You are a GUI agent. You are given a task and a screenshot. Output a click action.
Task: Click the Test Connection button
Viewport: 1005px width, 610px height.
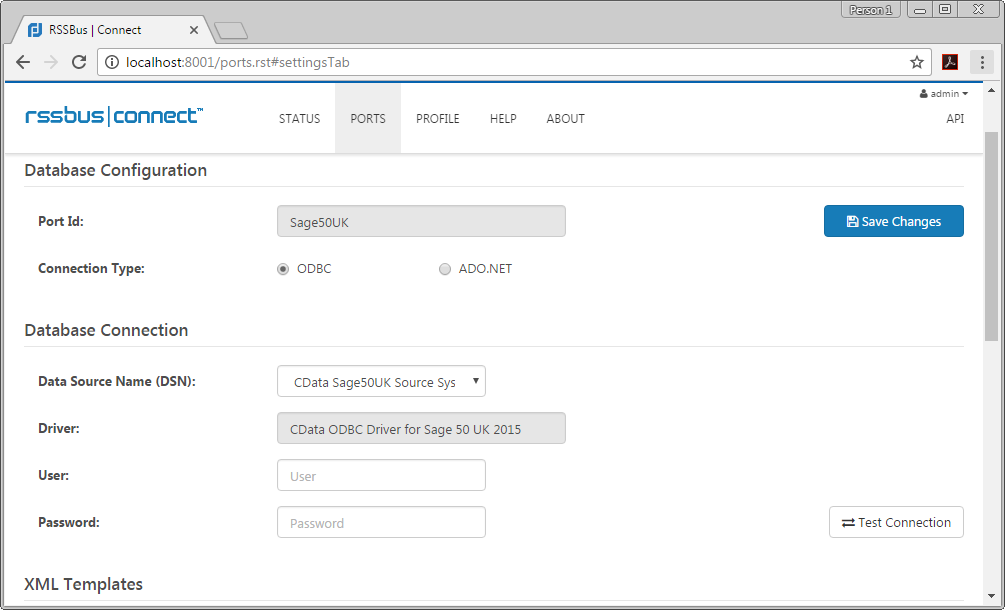coord(896,522)
